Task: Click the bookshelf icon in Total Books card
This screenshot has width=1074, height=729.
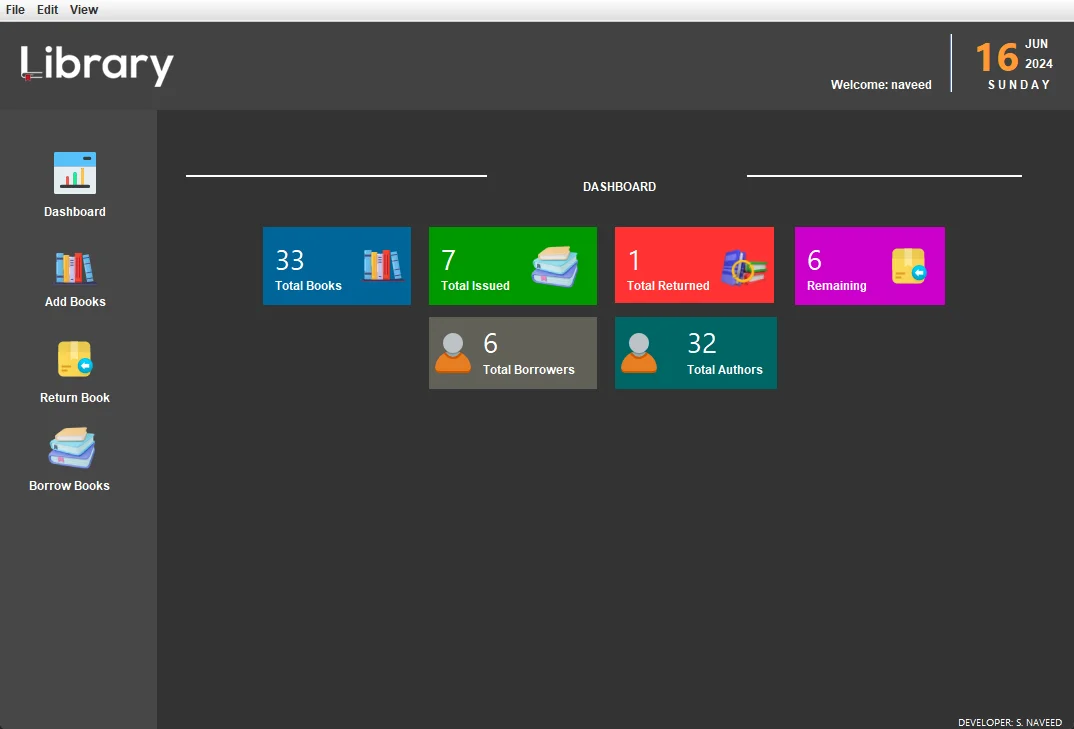Action: click(x=382, y=265)
